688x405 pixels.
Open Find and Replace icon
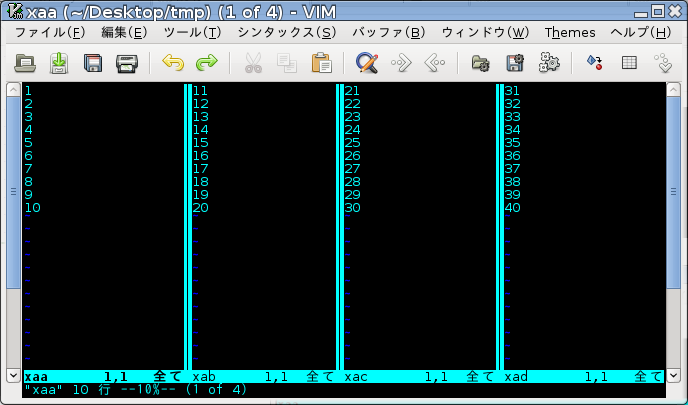367,63
